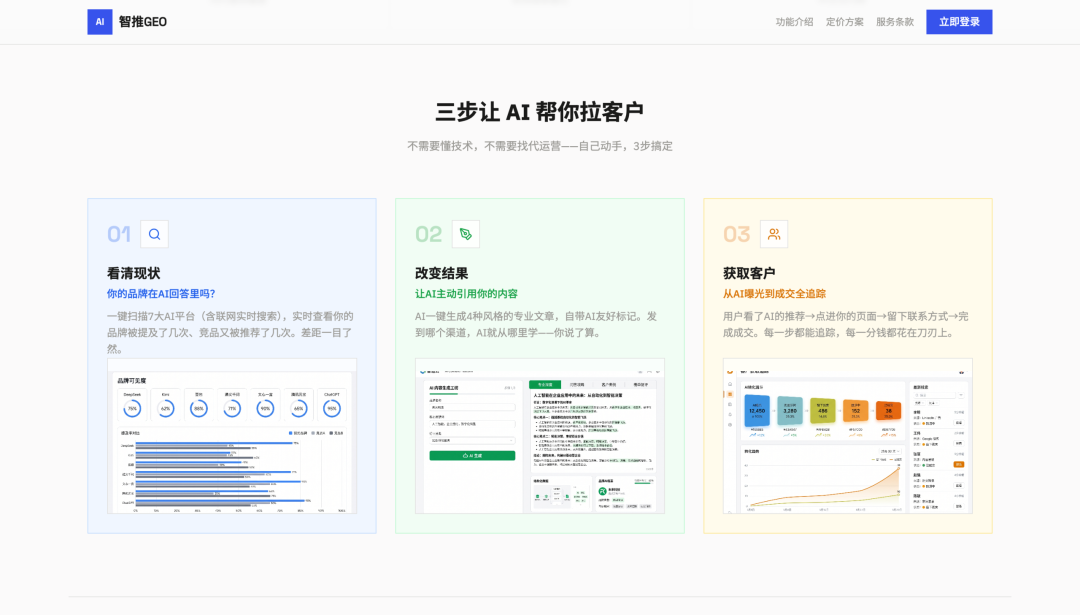Open the 功能介绍 navigation link
Screen dimensions: 1080x615
[x=794, y=22]
